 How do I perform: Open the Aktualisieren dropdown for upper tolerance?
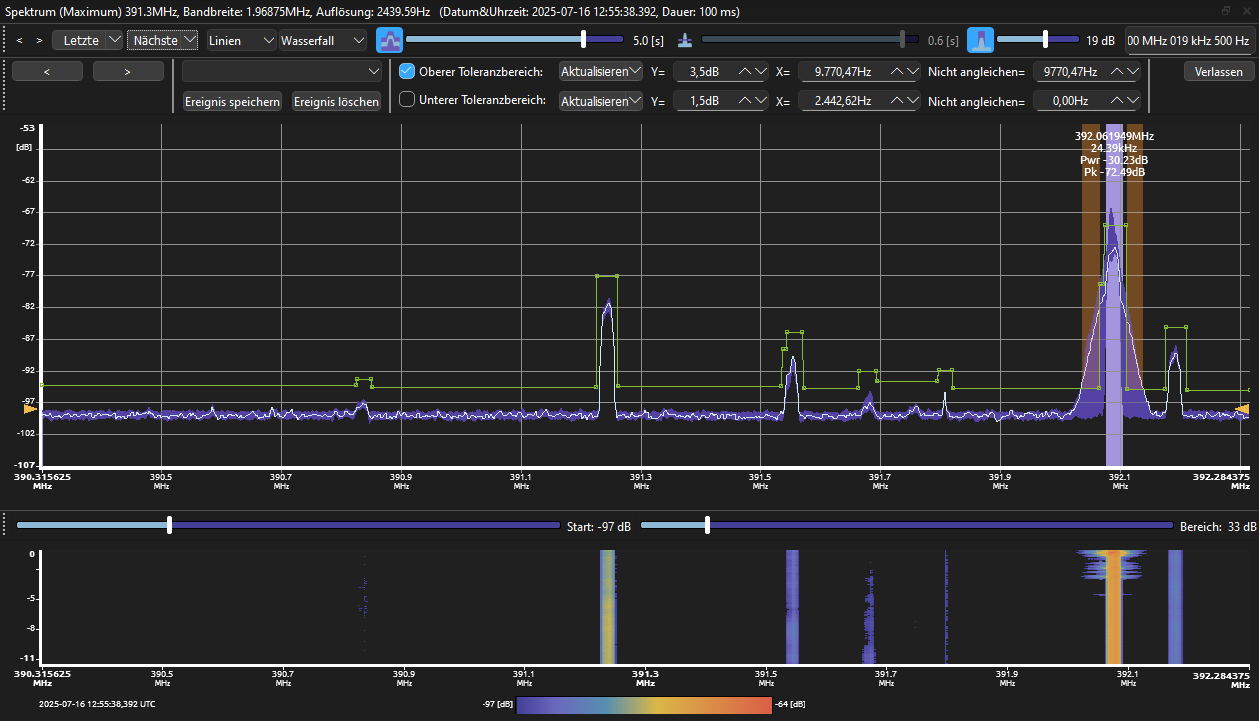[x=600, y=72]
